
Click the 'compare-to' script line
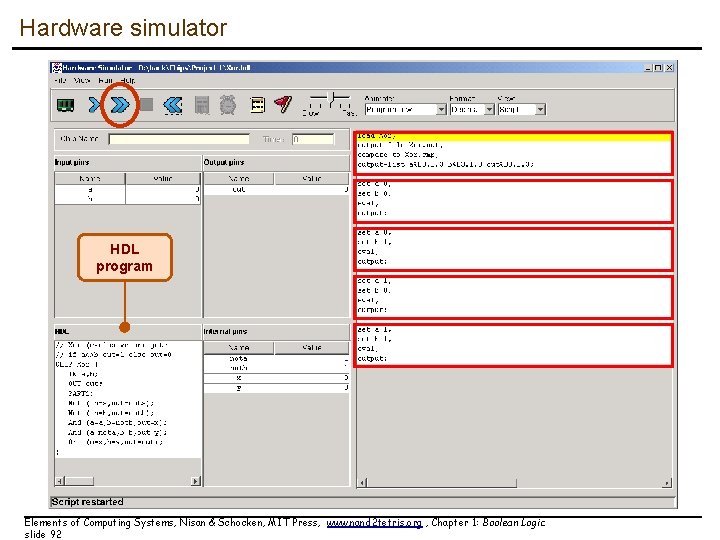(x=397, y=155)
